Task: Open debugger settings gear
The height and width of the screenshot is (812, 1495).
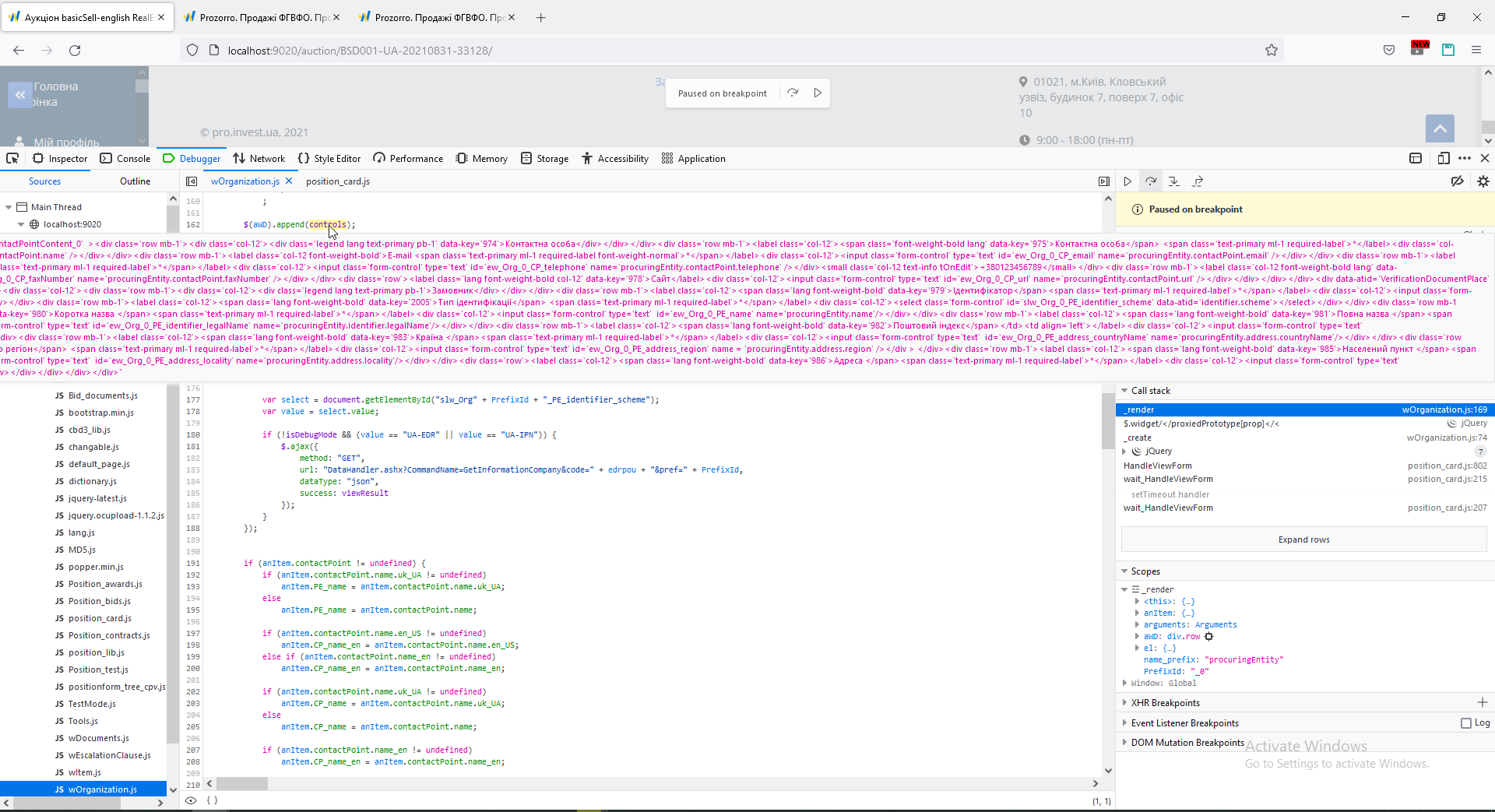Action: tap(1483, 181)
